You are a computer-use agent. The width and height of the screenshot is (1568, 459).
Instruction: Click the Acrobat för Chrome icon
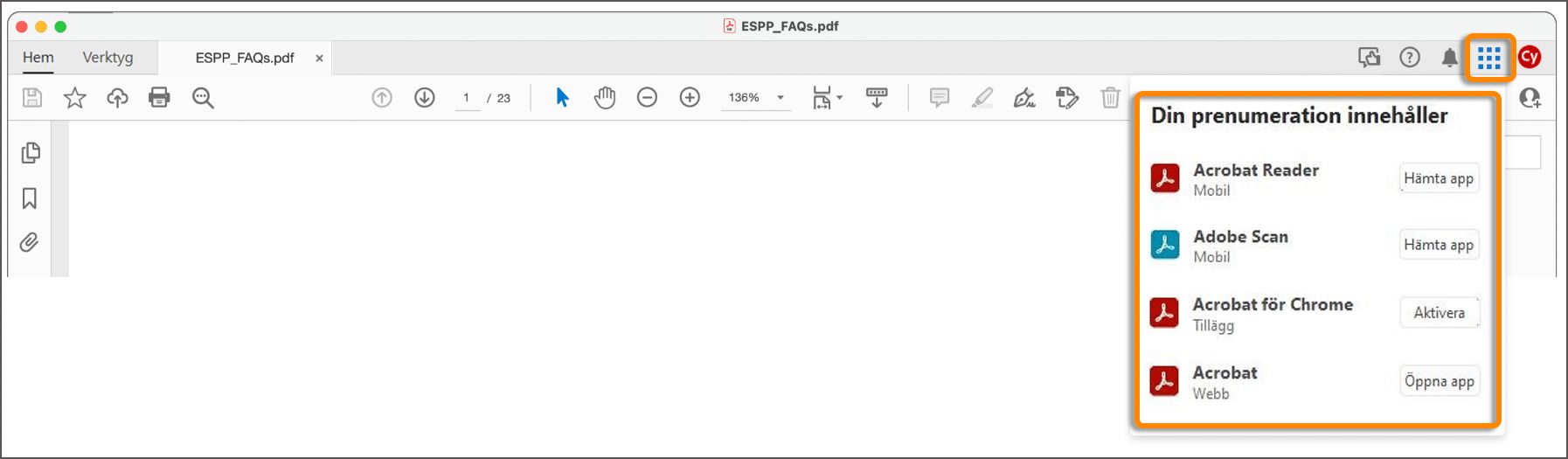(x=1164, y=313)
